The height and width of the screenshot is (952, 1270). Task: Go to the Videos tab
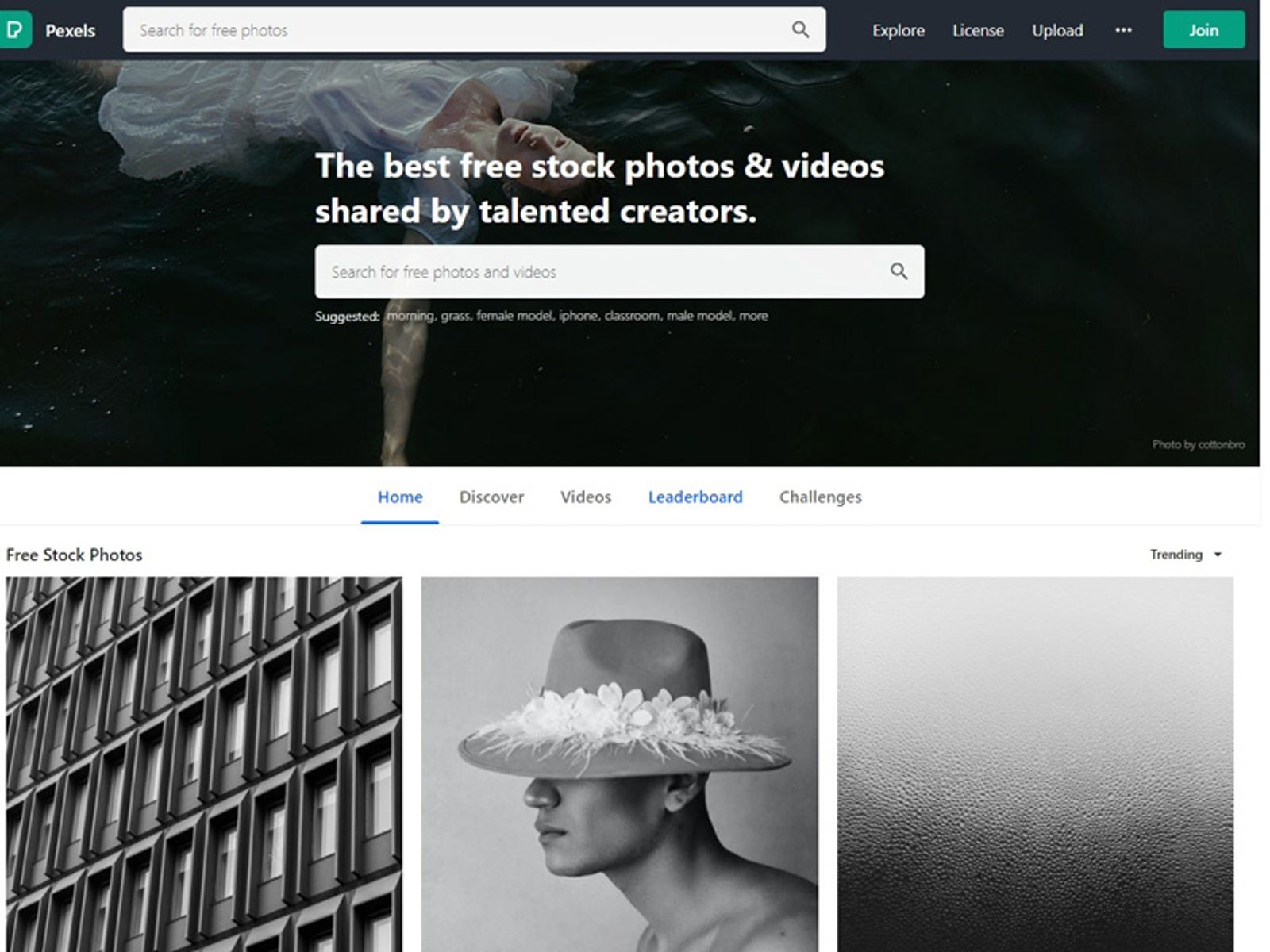(x=586, y=497)
